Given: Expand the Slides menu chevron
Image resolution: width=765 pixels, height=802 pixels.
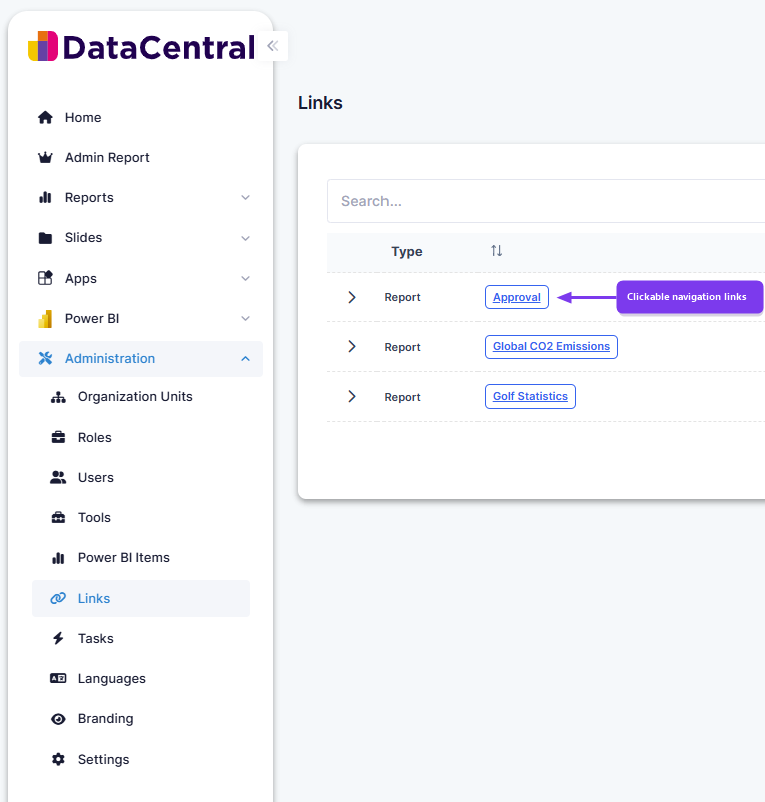Looking at the screenshot, I should [x=245, y=238].
